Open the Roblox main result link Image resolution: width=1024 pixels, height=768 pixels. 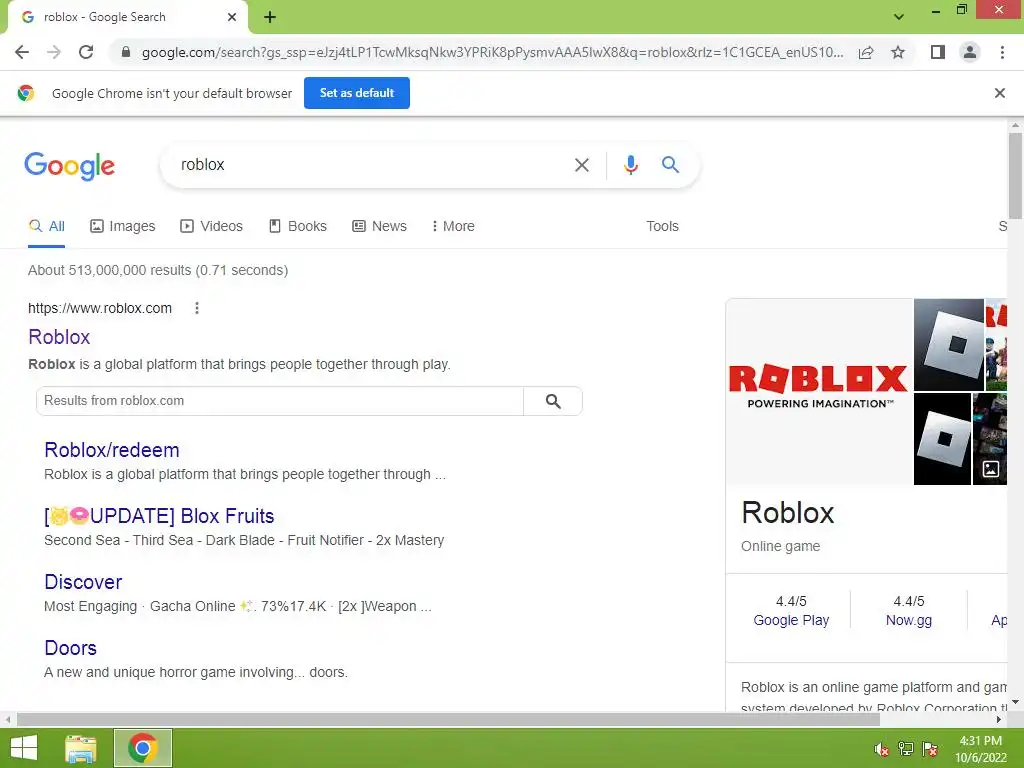[59, 337]
